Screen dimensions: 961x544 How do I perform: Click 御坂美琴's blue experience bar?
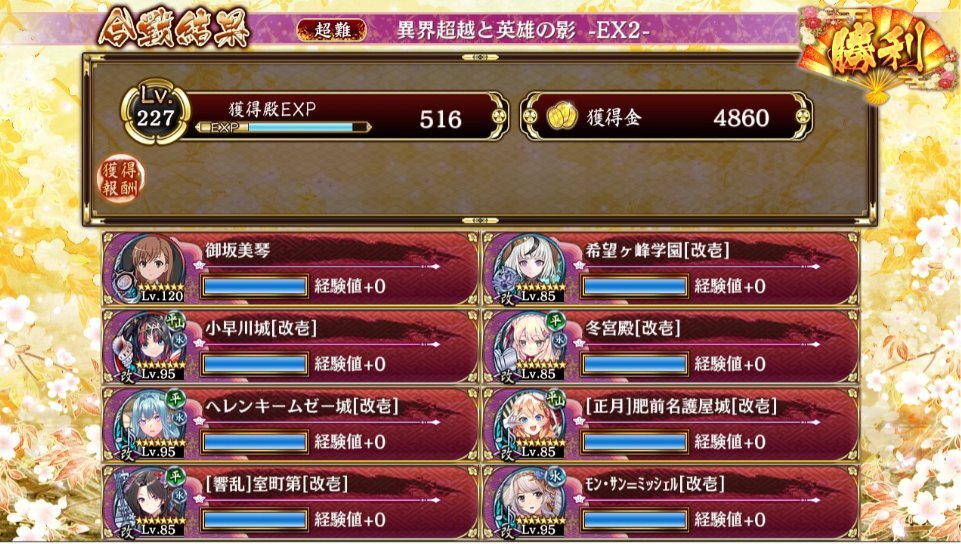(254, 286)
